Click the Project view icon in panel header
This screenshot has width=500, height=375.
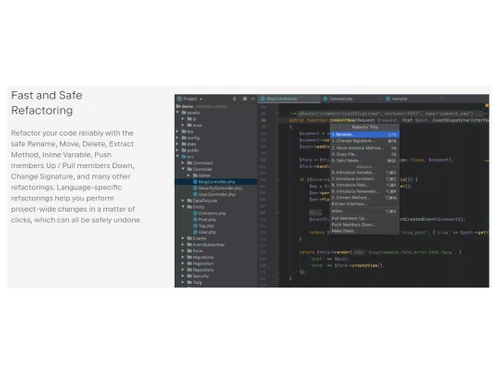click(179, 99)
